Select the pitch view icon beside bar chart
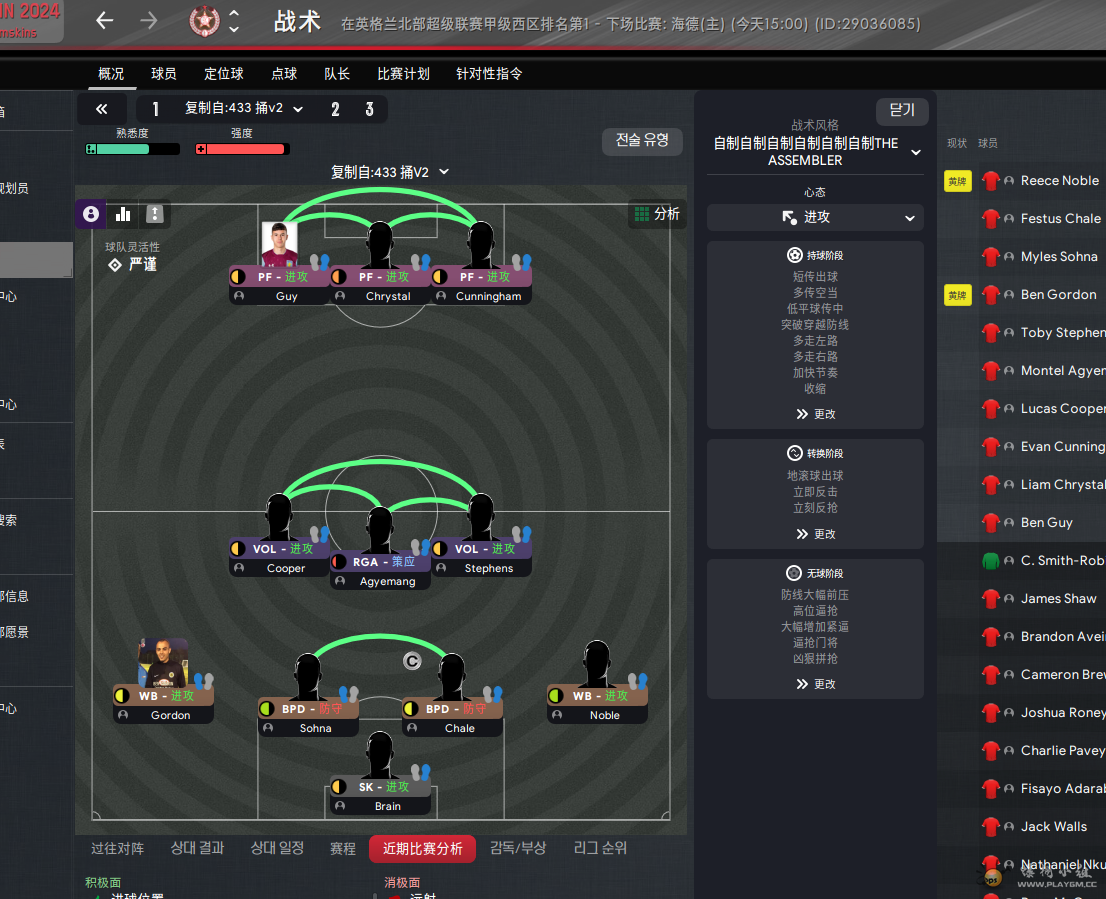The height and width of the screenshot is (899, 1106). (154, 214)
